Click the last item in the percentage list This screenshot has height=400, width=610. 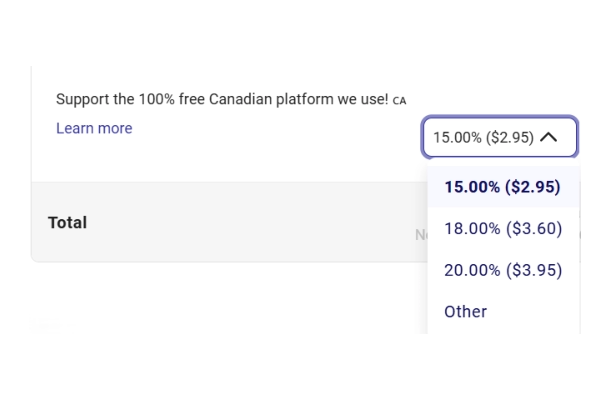coord(466,311)
